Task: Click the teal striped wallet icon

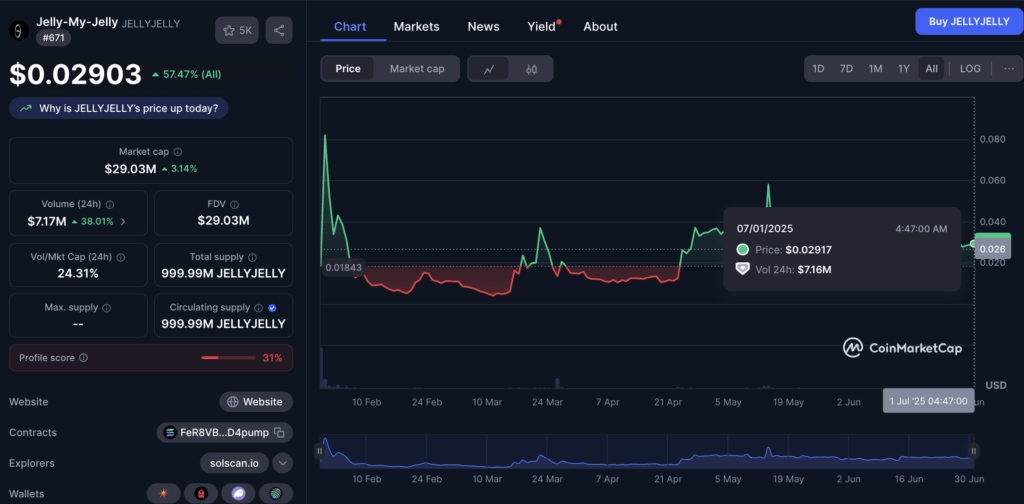Action: pyautogui.click(x=276, y=494)
